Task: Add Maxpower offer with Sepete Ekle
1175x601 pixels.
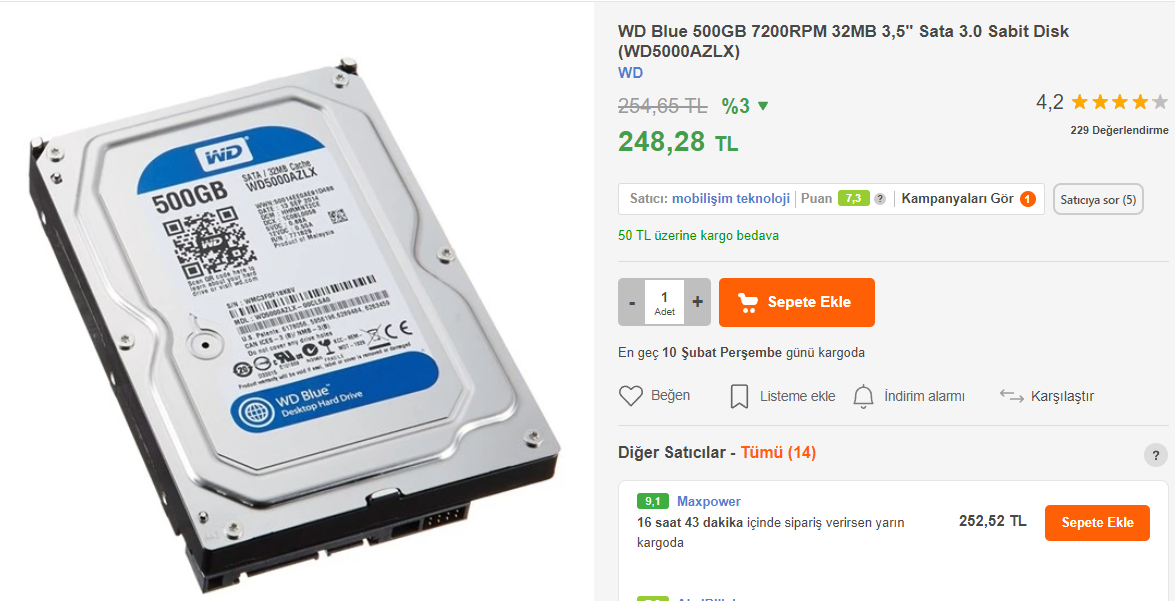Action: coord(1097,522)
